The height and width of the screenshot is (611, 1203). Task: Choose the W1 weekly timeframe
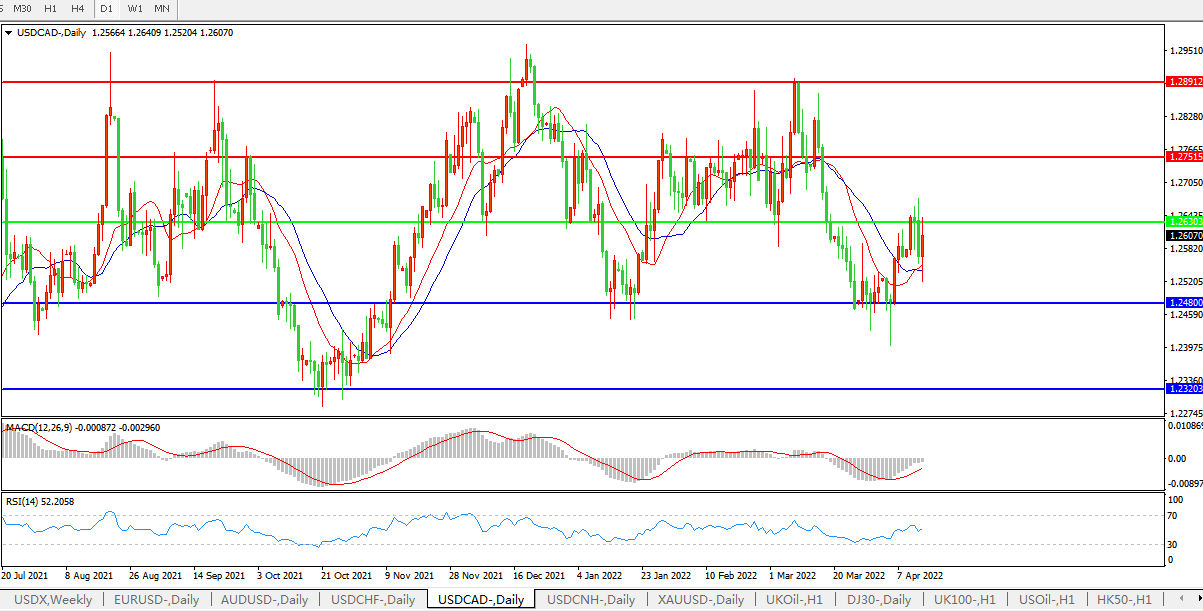tap(135, 9)
